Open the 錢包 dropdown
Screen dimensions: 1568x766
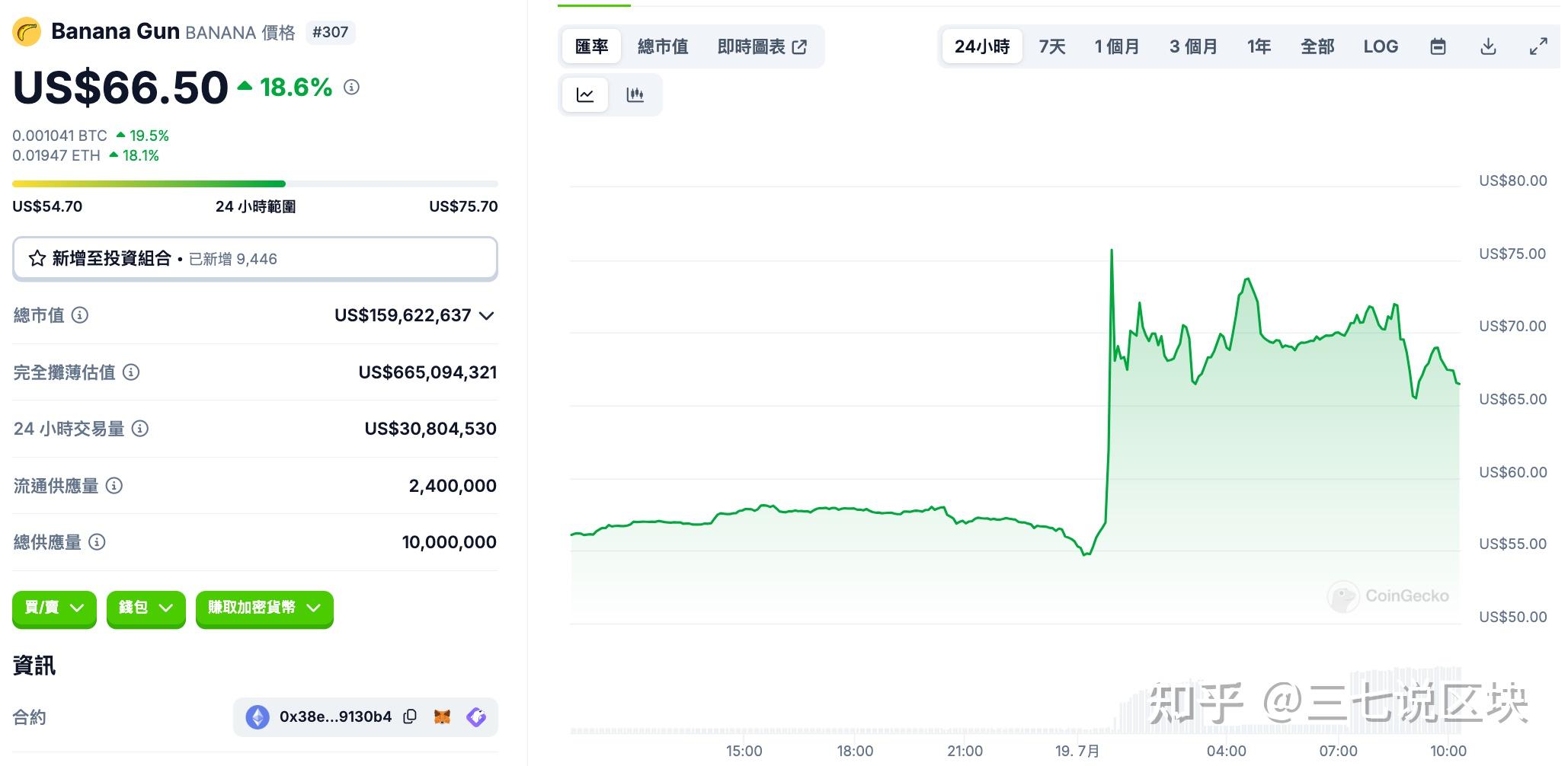point(145,609)
